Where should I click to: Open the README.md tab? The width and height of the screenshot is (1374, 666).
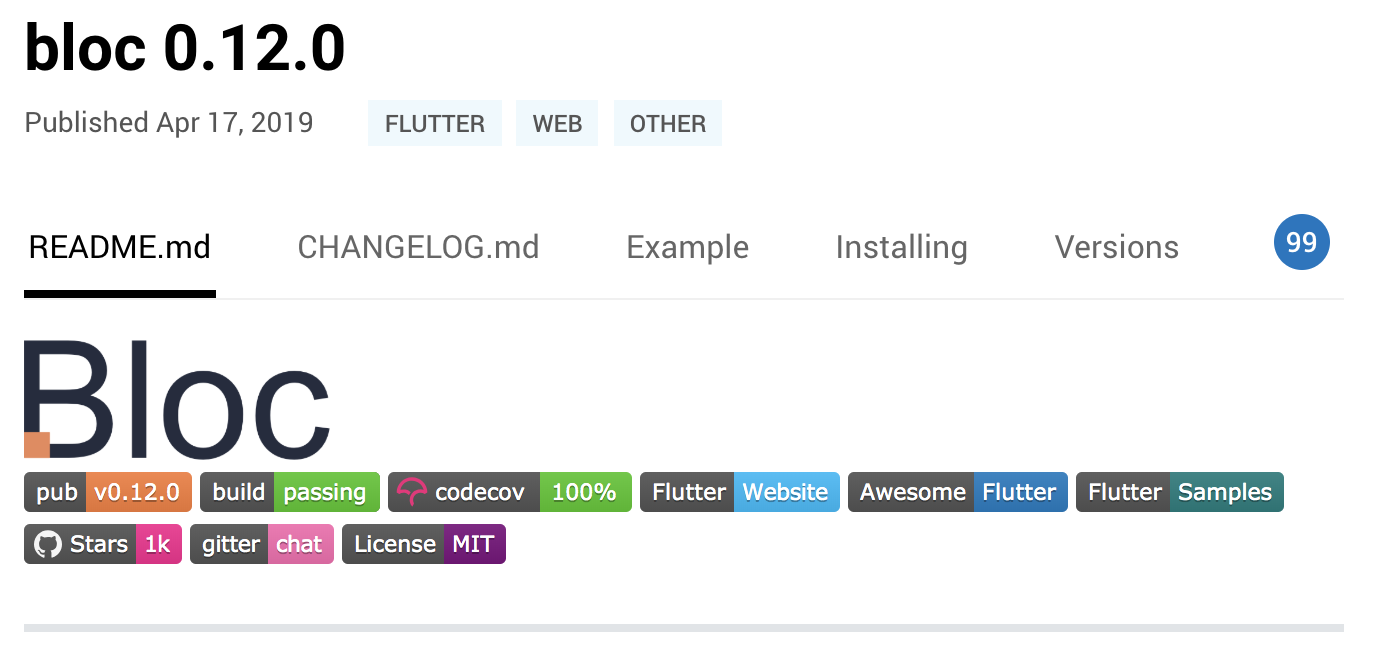[x=120, y=247]
